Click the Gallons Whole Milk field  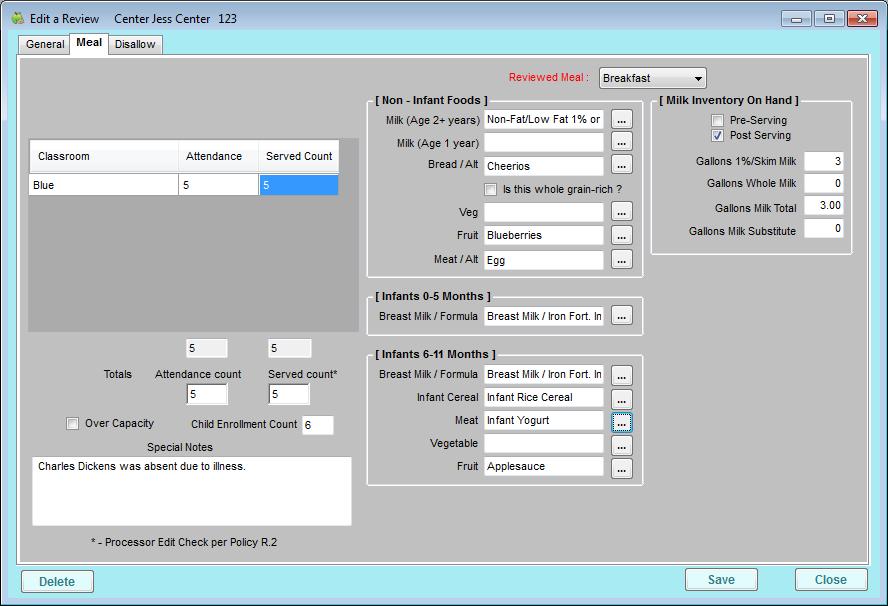823,183
